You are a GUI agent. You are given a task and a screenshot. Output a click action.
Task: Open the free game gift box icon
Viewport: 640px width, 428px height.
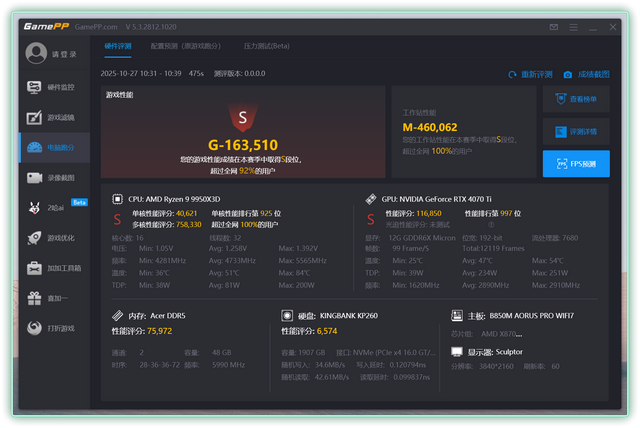34,298
